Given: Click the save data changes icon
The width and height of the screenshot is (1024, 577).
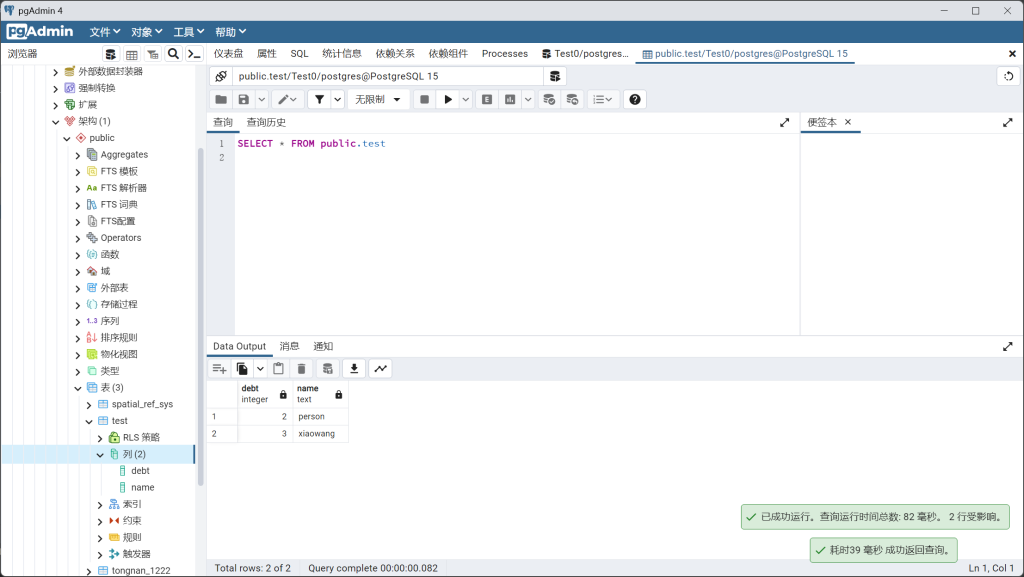Looking at the screenshot, I should point(328,369).
